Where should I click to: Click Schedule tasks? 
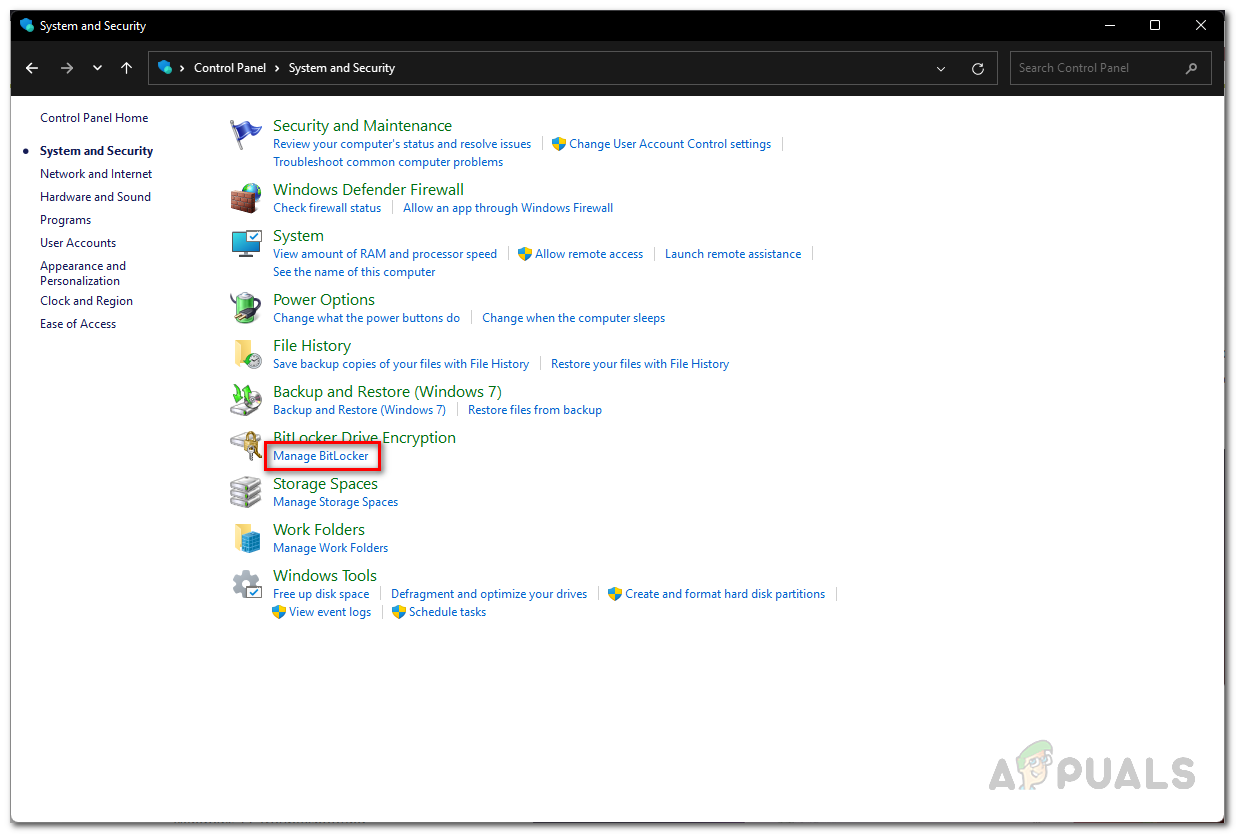point(447,612)
